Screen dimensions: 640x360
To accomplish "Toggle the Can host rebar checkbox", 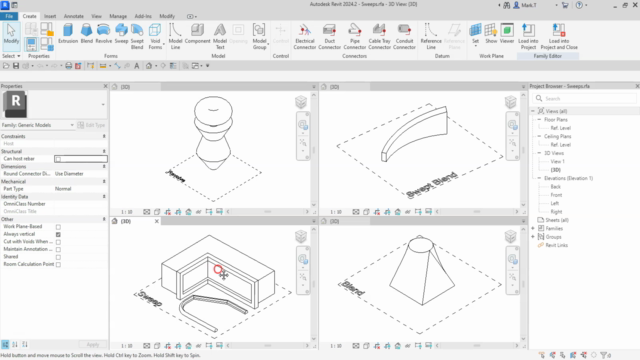I will pos(58,159).
